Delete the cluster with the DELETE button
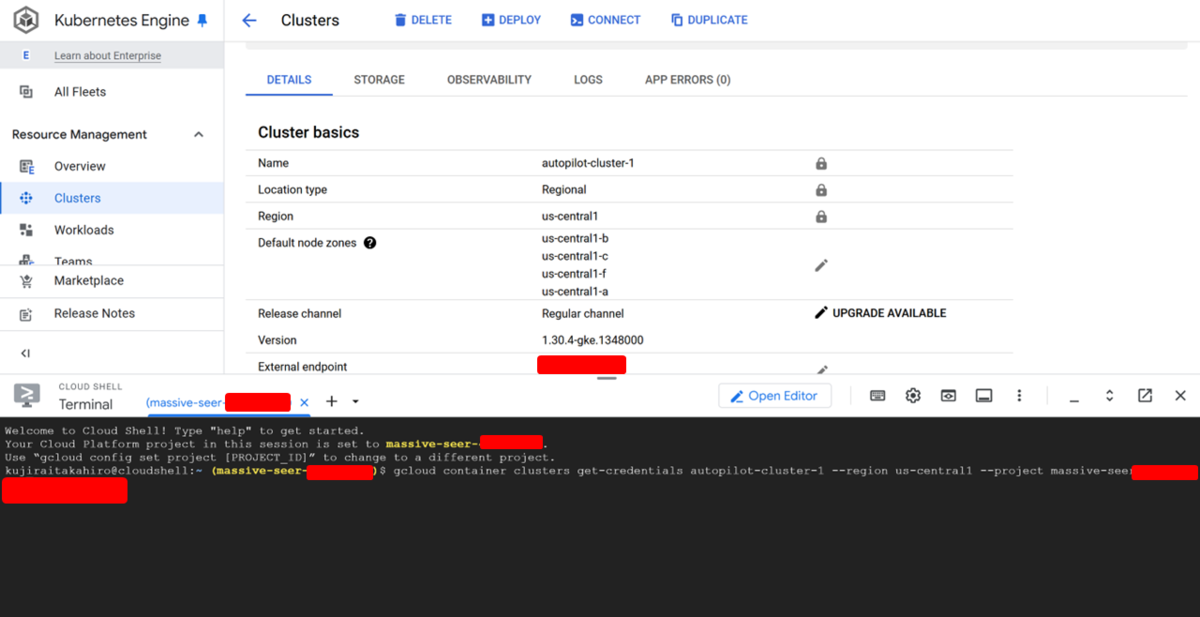Screen dimensions: 1200x617 point(422,20)
